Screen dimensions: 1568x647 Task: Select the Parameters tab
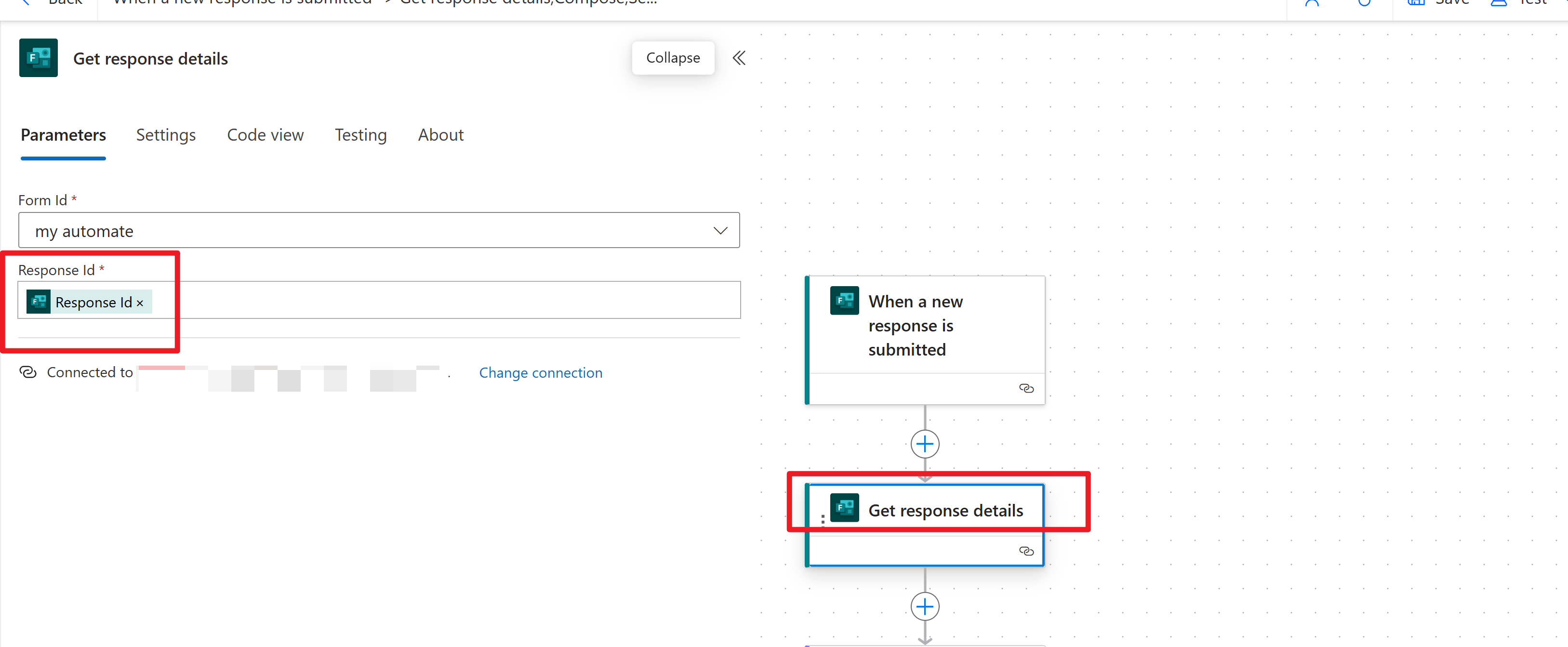63,134
